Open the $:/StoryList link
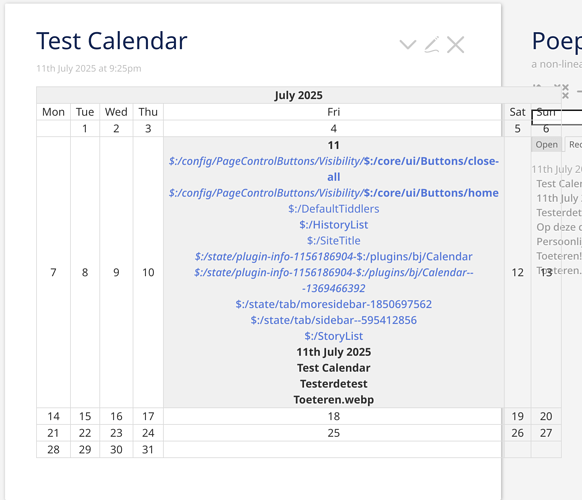The width and height of the screenshot is (582, 500). [333, 336]
